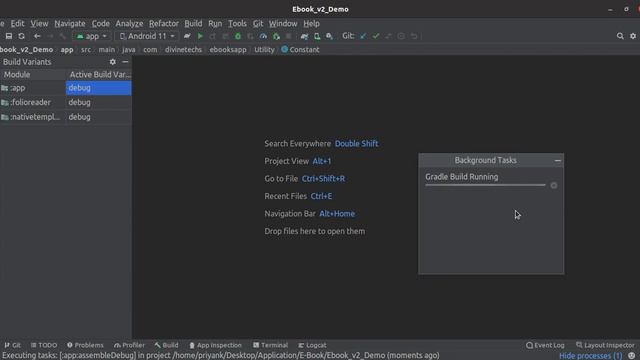Click the Search Everywhere magnifier icon

[620, 36]
